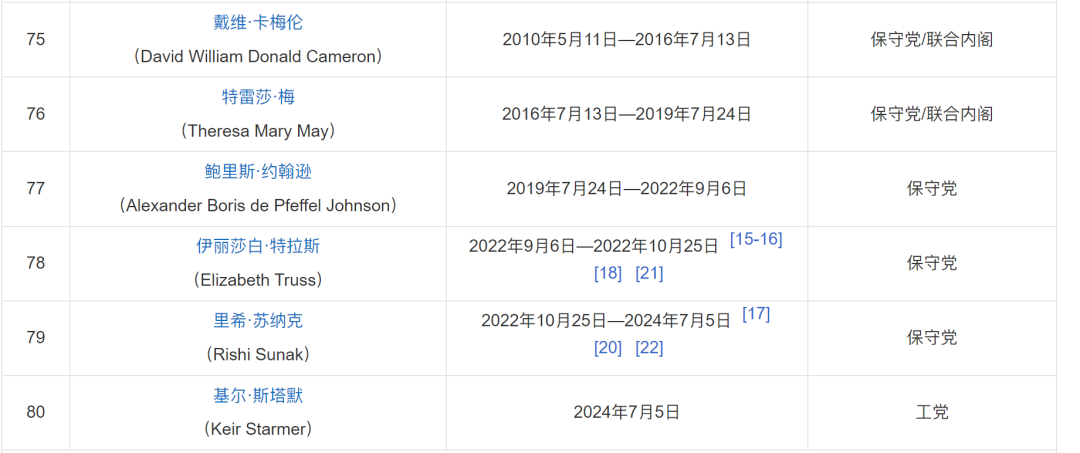Open the 里希·苏纳克 link
1080x453 pixels.
258,321
